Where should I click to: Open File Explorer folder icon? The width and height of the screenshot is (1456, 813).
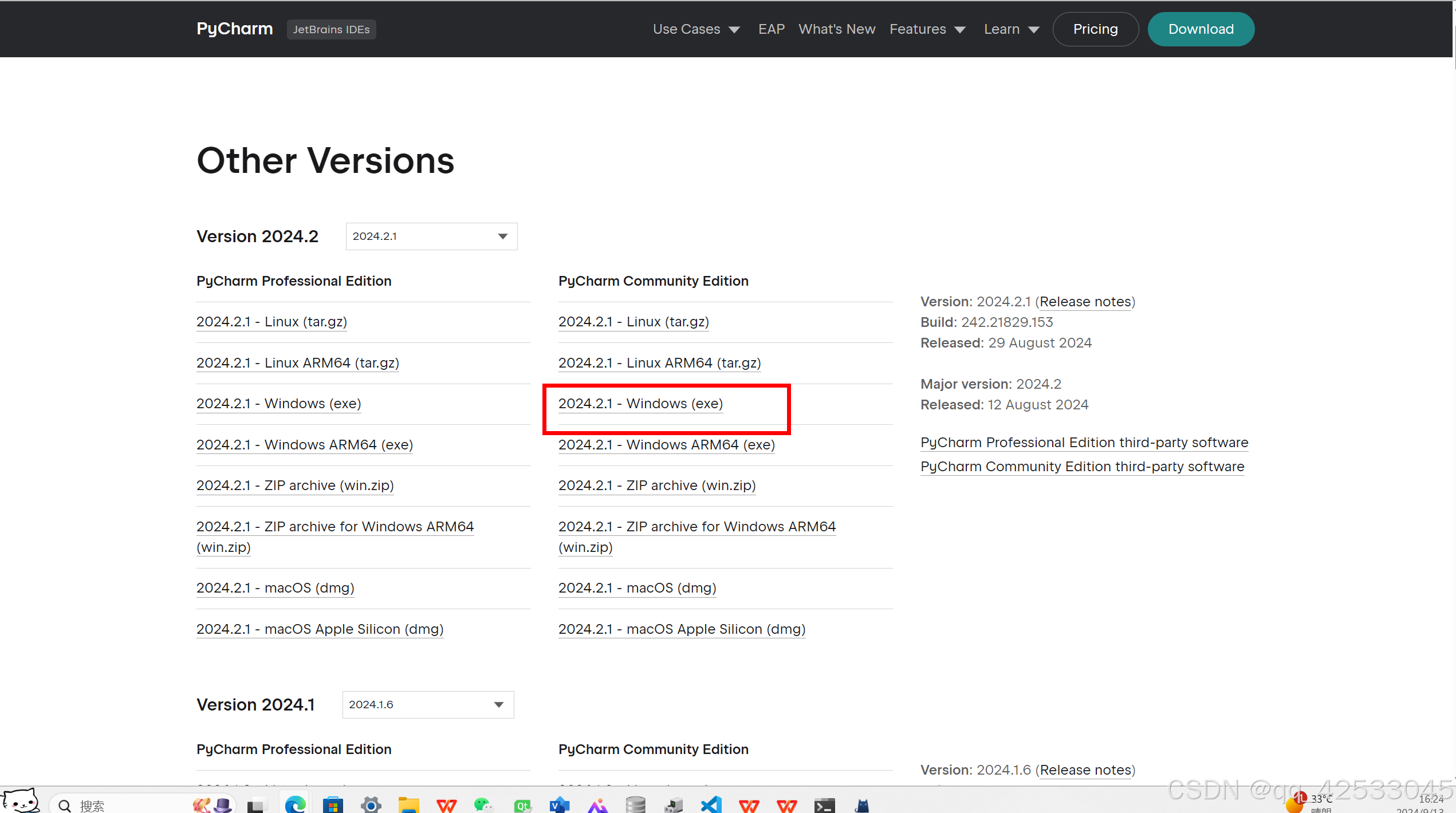pos(408,804)
